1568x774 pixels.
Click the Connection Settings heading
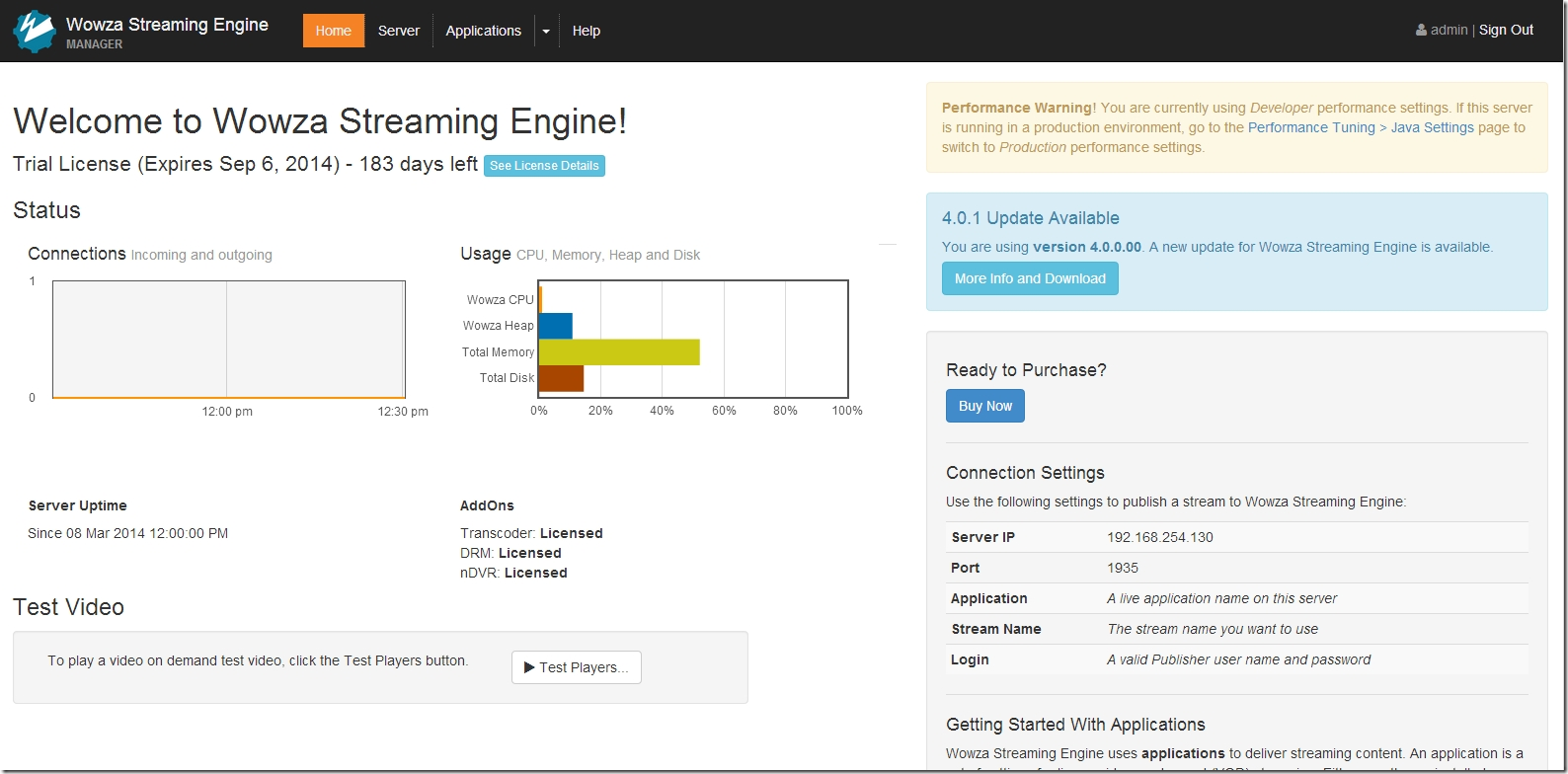(1025, 473)
